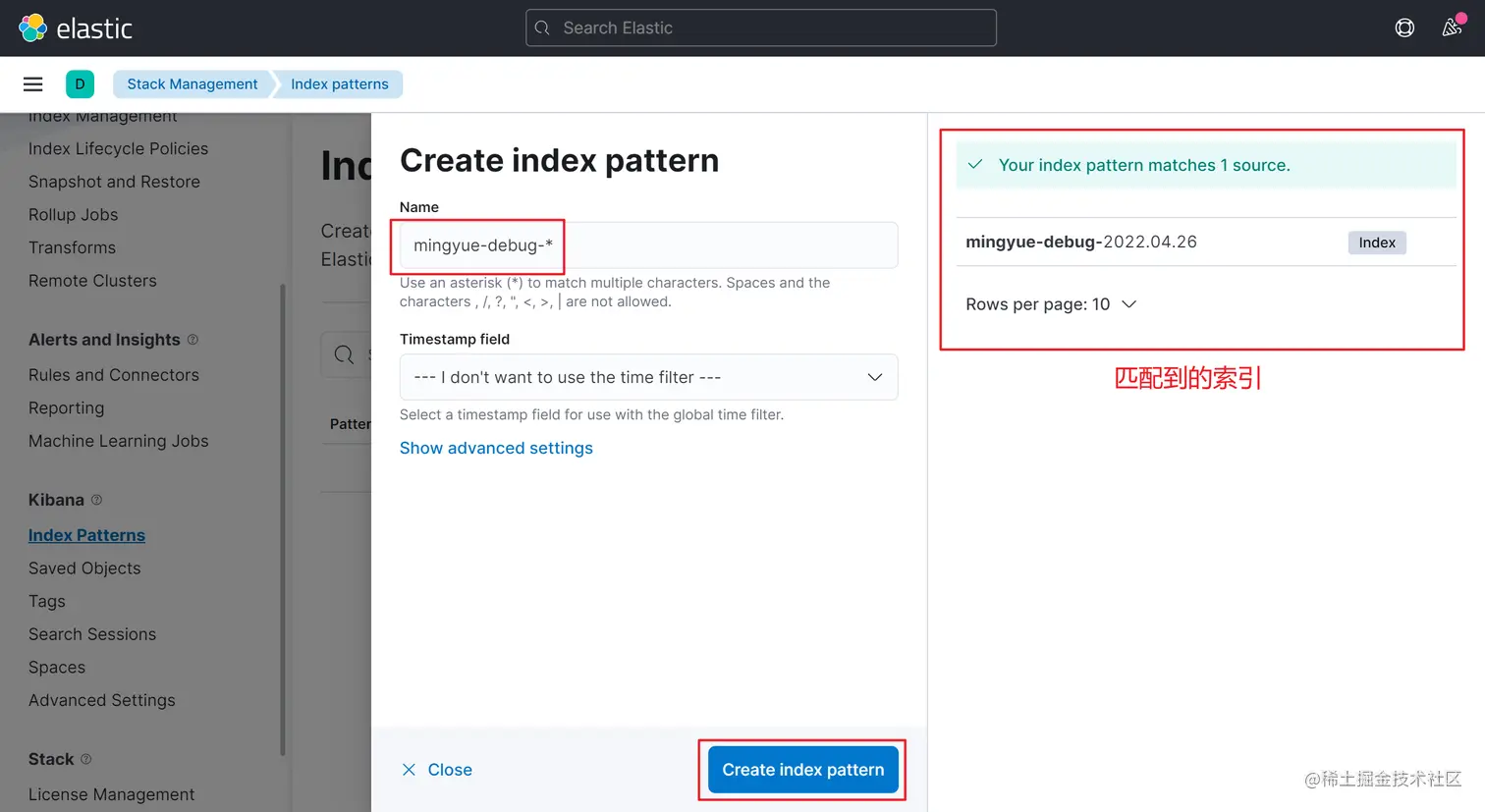
Task: Click the index pattern Name field
Action: click(x=648, y=245)
